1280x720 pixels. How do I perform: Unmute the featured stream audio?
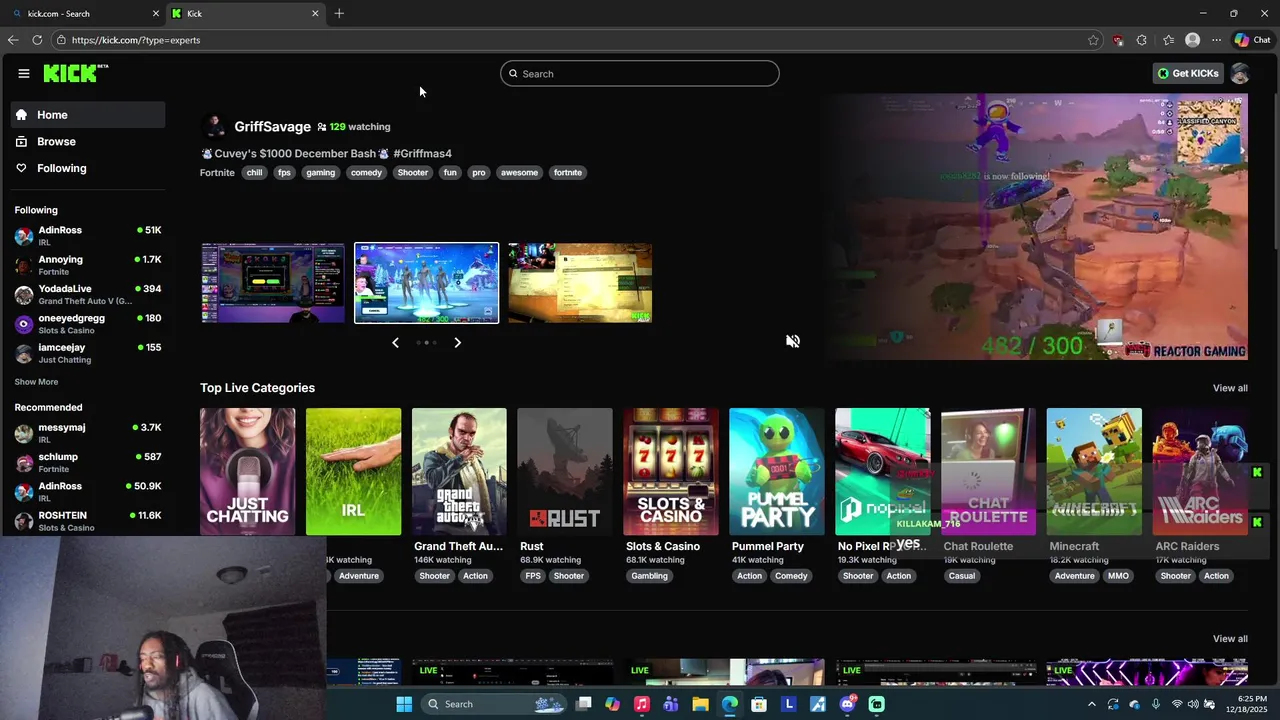tap(793, 341)
